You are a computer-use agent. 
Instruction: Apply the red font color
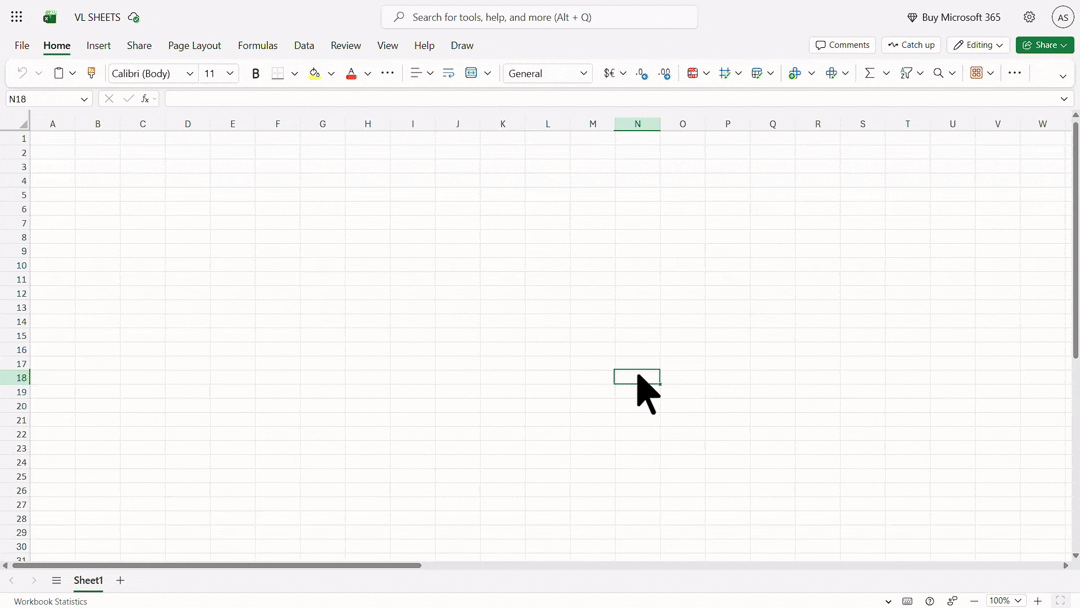coord(351,73)
